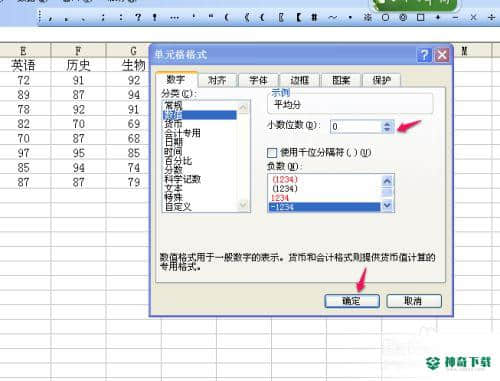Insert the division ÷ symbol from toolbar
This screenshot has width=500, height=381.
491,17
